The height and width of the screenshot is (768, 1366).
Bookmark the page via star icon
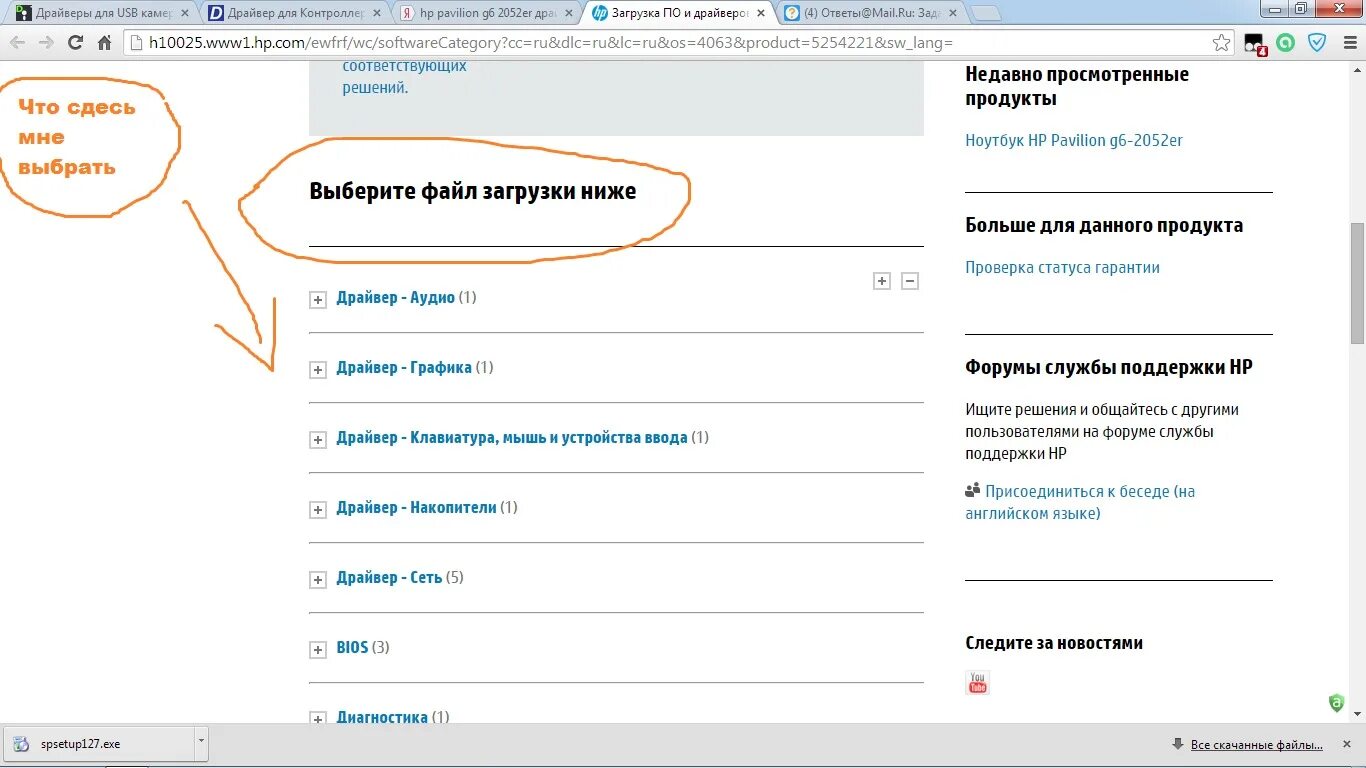[x=1221, y=43]
